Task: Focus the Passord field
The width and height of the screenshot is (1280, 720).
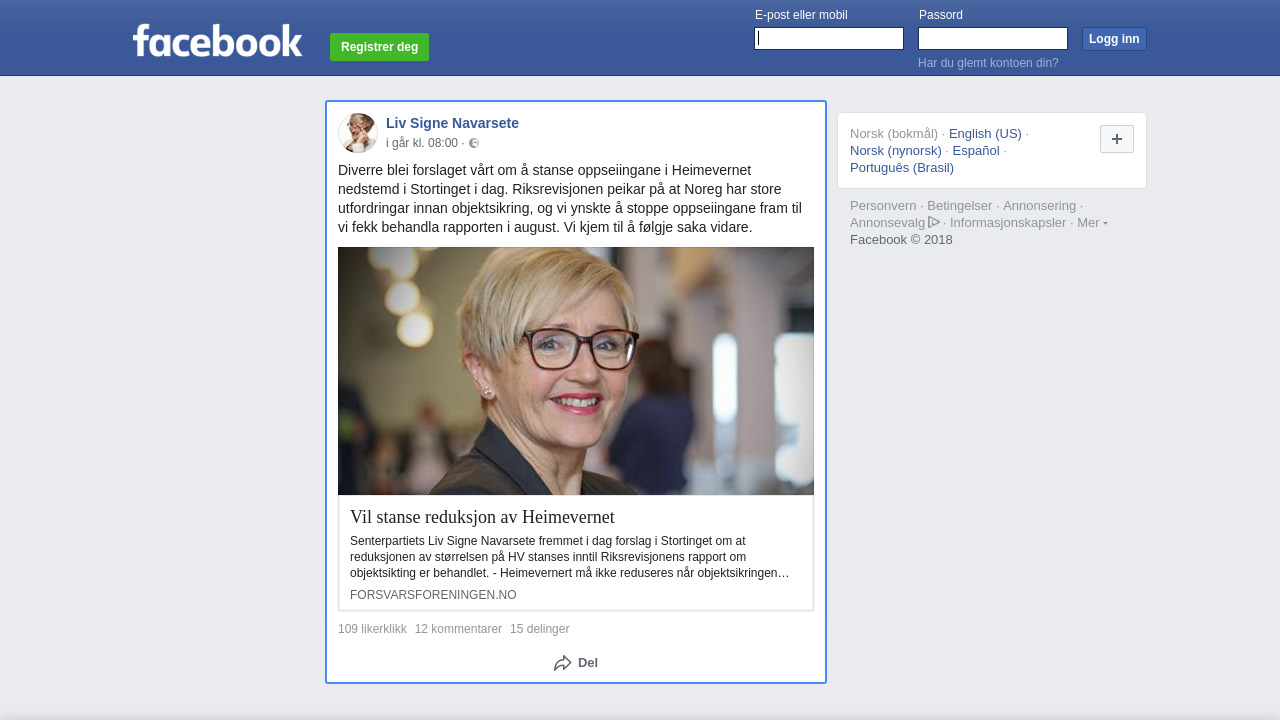Action: [x=993, y=39]
